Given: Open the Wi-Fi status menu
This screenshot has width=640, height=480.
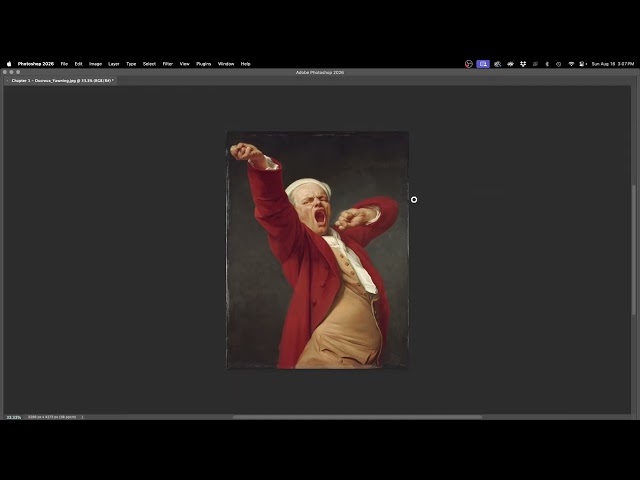Looking at the screenshot, I should coord(571,64).
